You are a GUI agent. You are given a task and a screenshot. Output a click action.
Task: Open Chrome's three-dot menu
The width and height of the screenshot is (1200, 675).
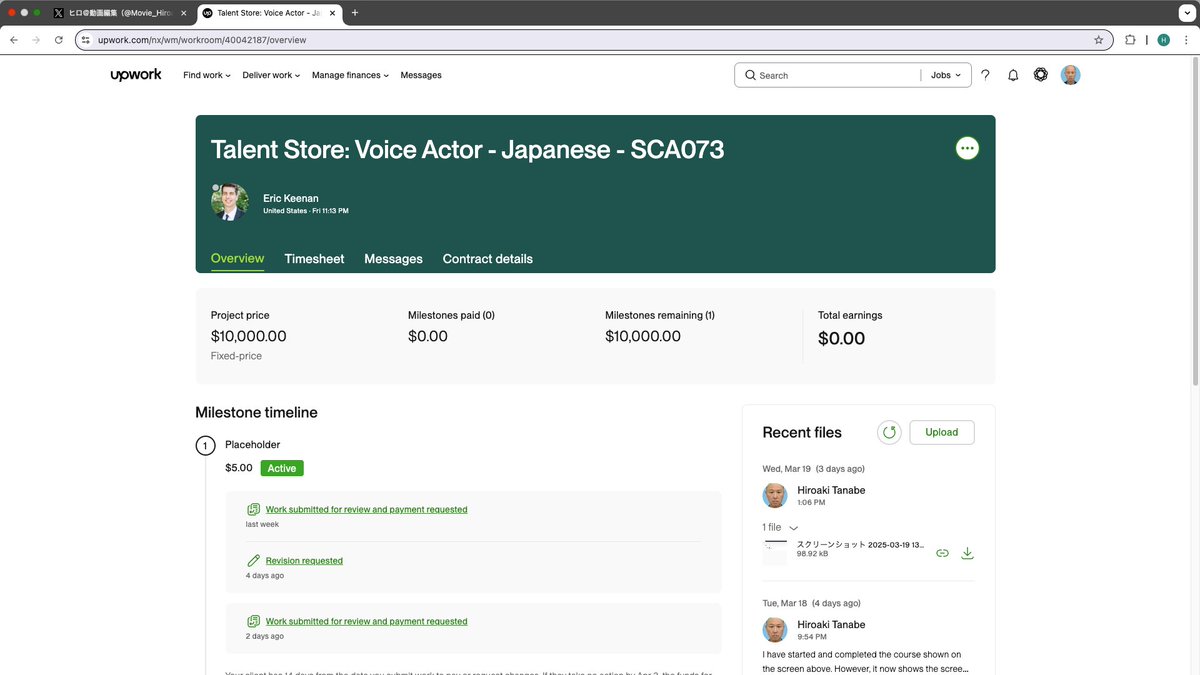click(x=1186, y=40)
